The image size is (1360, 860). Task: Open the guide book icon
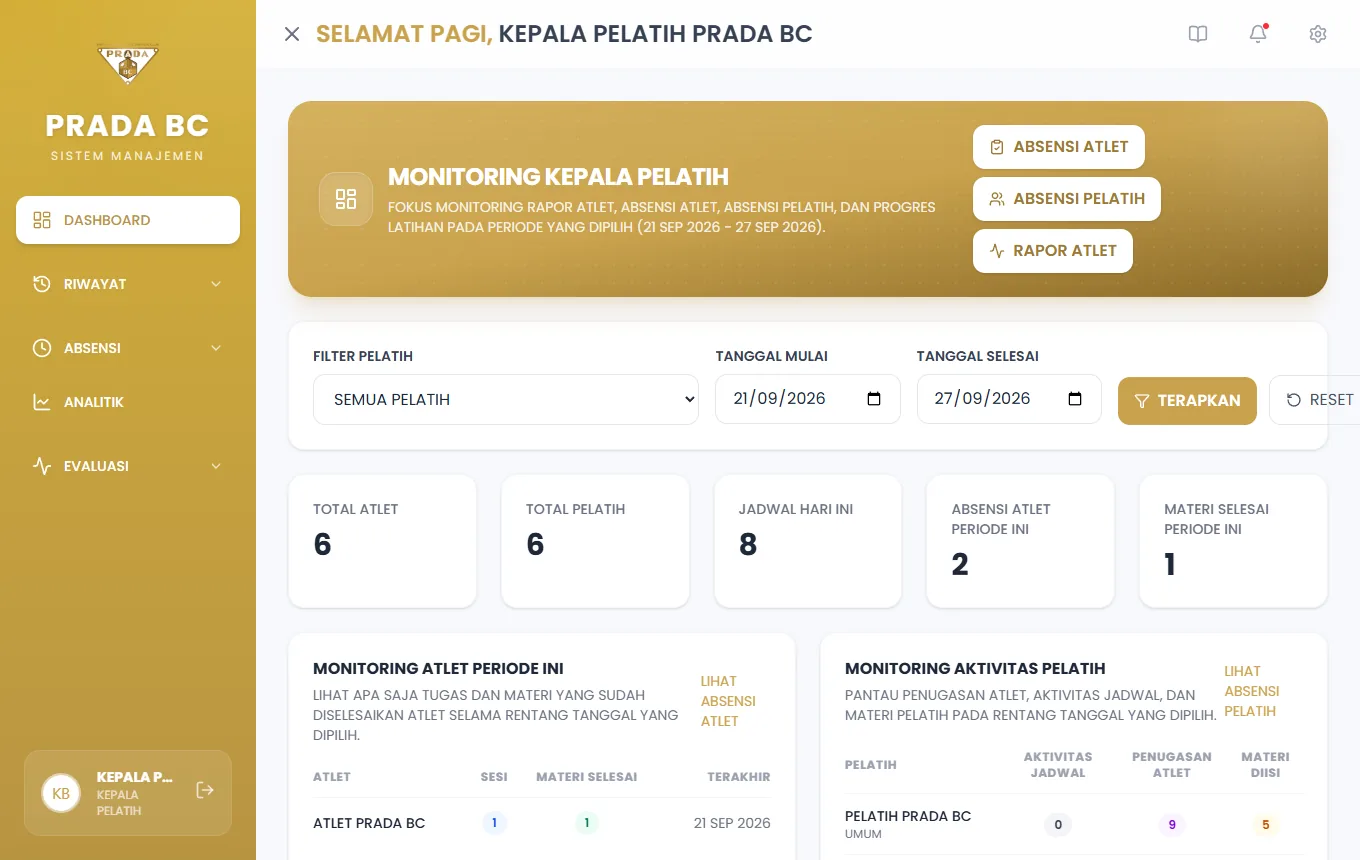pyautogui.click(x=1198, y=34)
